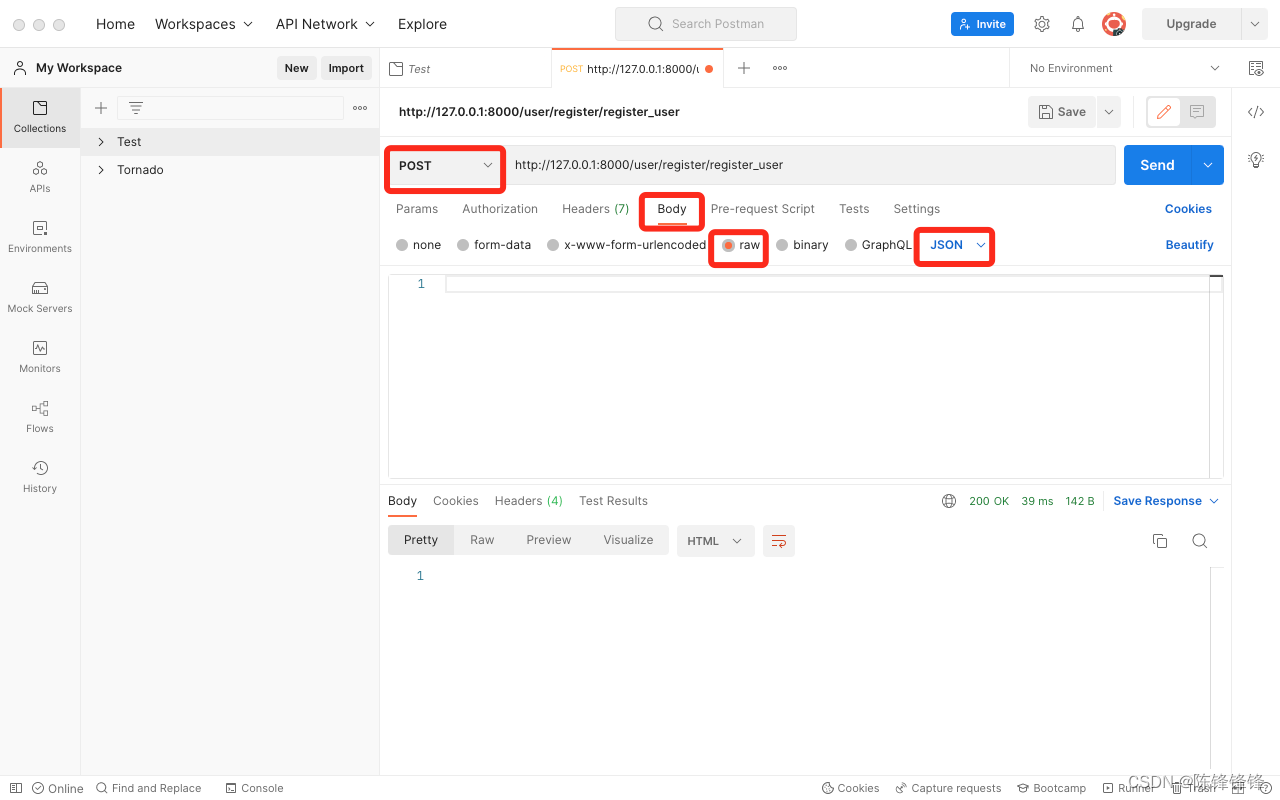This screenshot has width=1280, height=800.
Task: Click the environment quick look icon
Action: [x=1256, y=68]
